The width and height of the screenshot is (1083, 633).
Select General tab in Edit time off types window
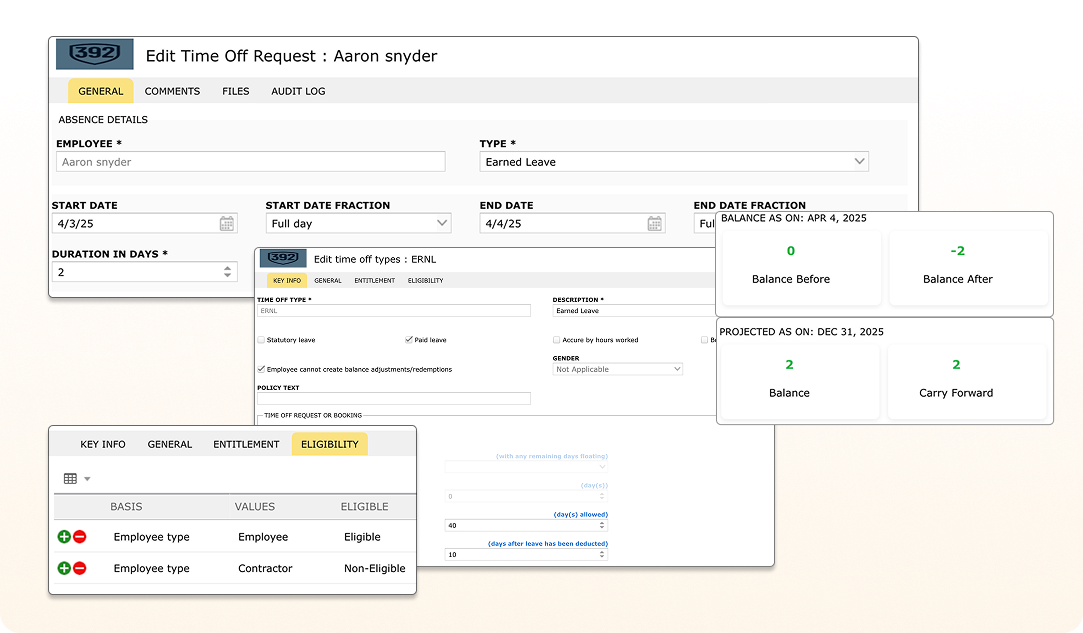pos(327,281)
